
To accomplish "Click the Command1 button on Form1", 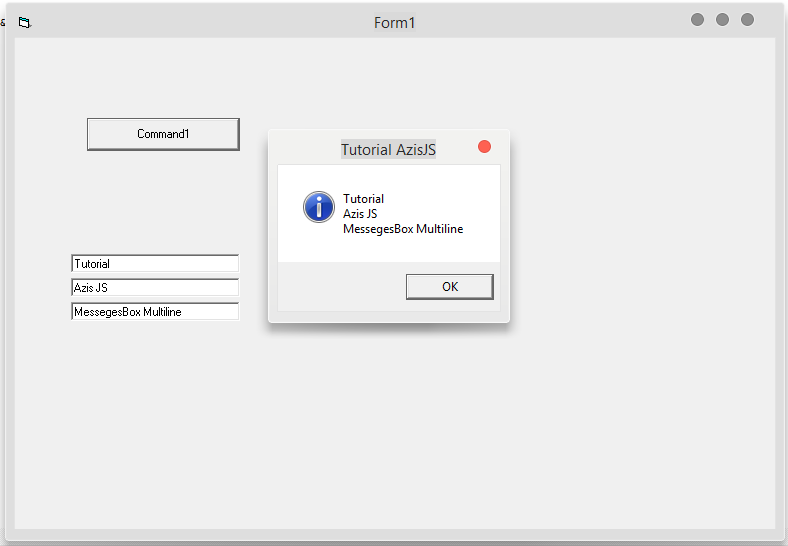I will pyautogui.click(x=163, y=134).
